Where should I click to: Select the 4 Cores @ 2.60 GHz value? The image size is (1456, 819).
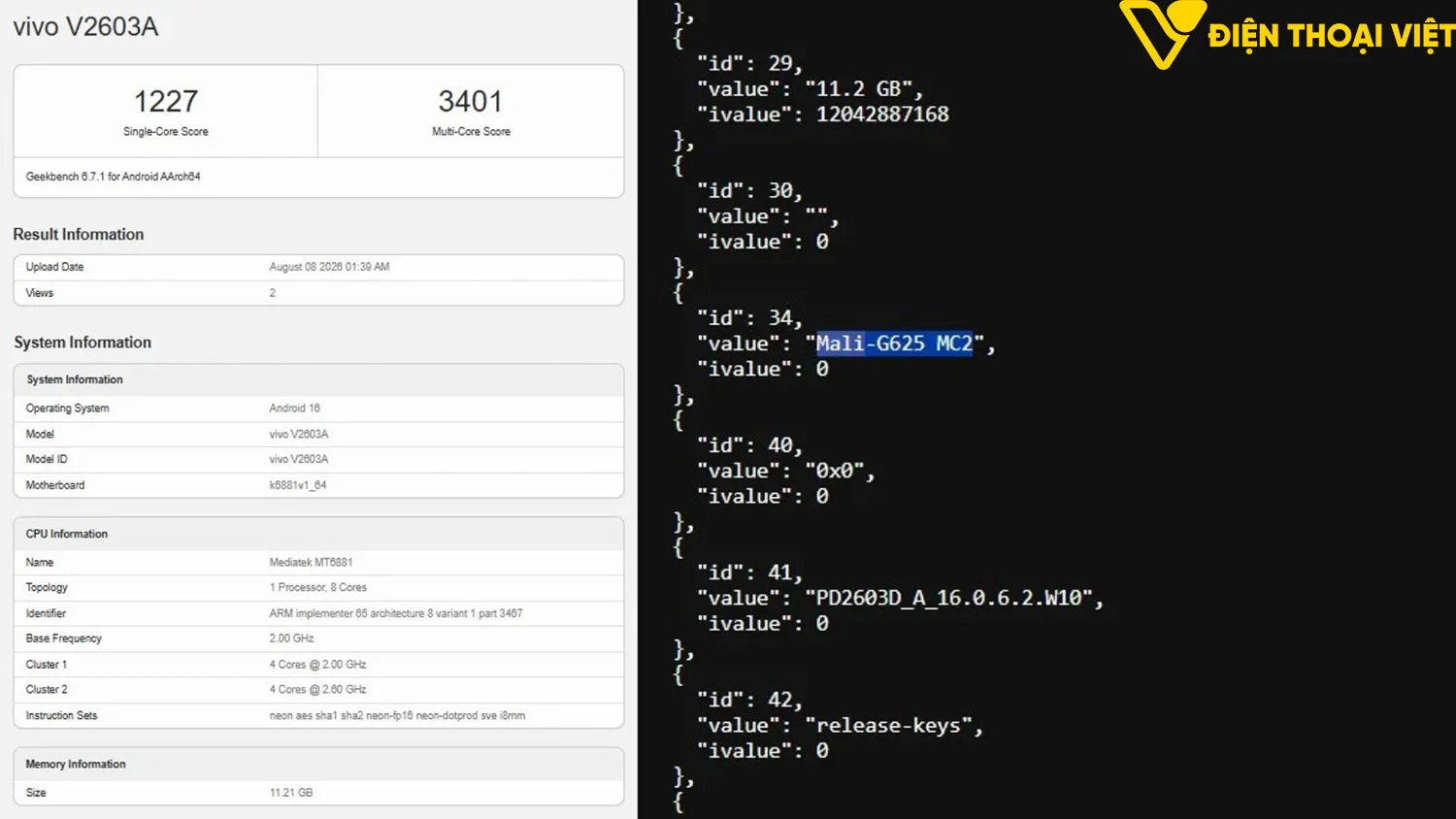click(x=317, y=690)
